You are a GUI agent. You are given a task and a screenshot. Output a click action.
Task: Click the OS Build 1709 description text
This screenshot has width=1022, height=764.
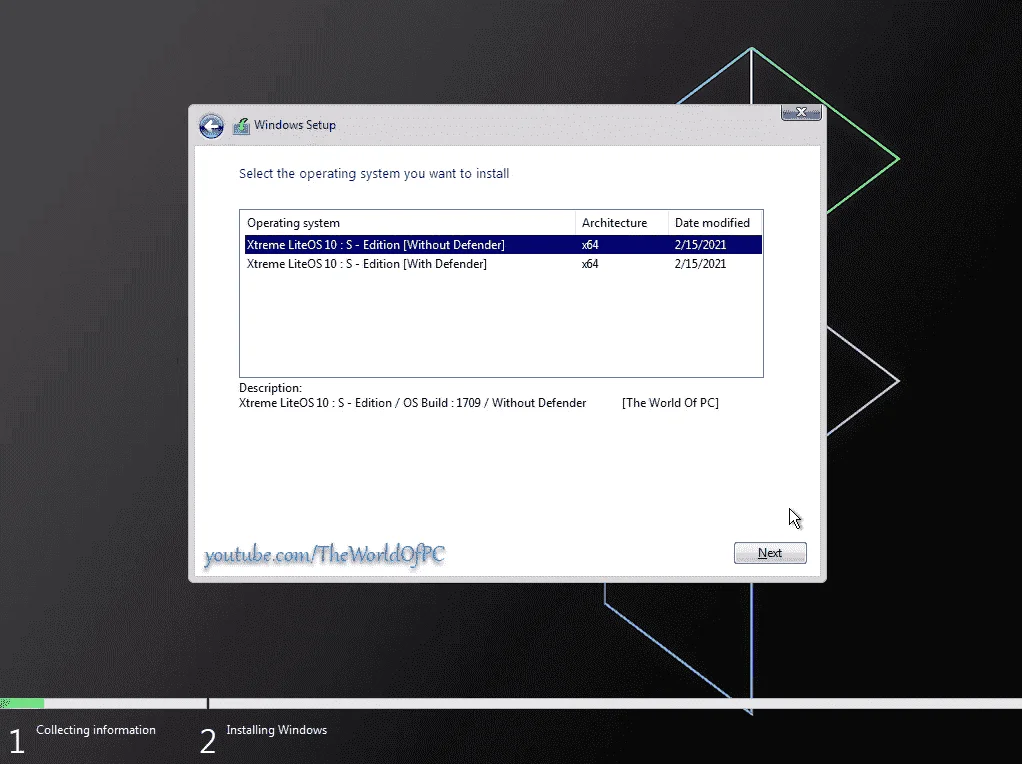point(413,403)
